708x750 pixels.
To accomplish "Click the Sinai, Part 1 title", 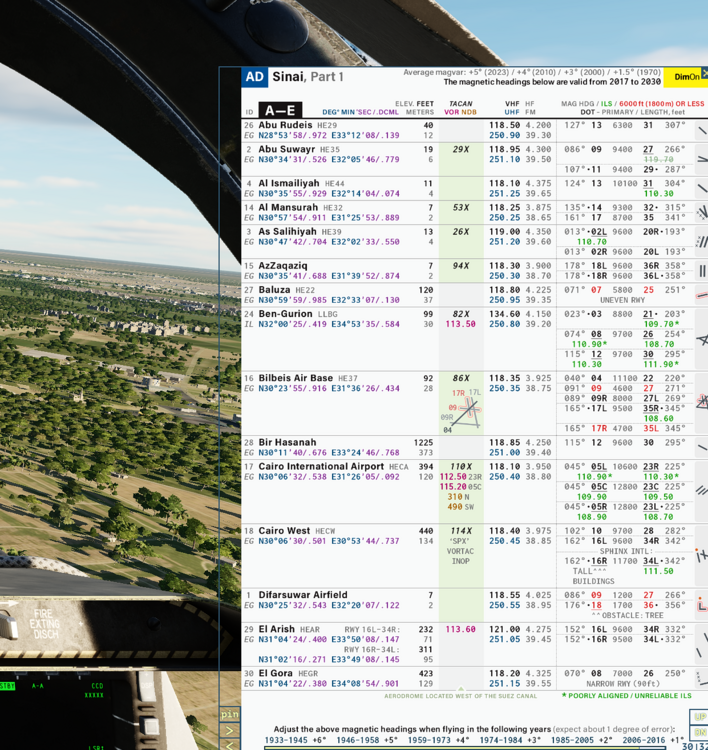I will click(x=309, y=77).
